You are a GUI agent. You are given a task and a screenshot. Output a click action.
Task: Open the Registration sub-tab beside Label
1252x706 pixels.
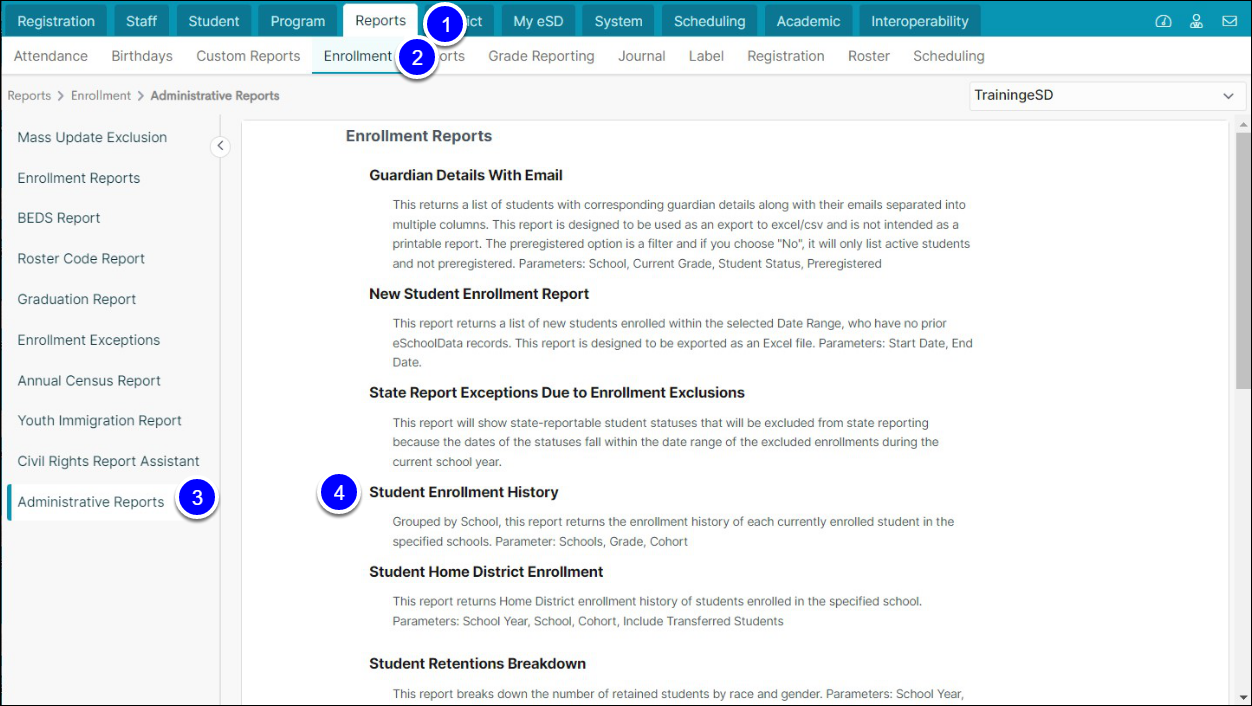[x=786, y=56]
